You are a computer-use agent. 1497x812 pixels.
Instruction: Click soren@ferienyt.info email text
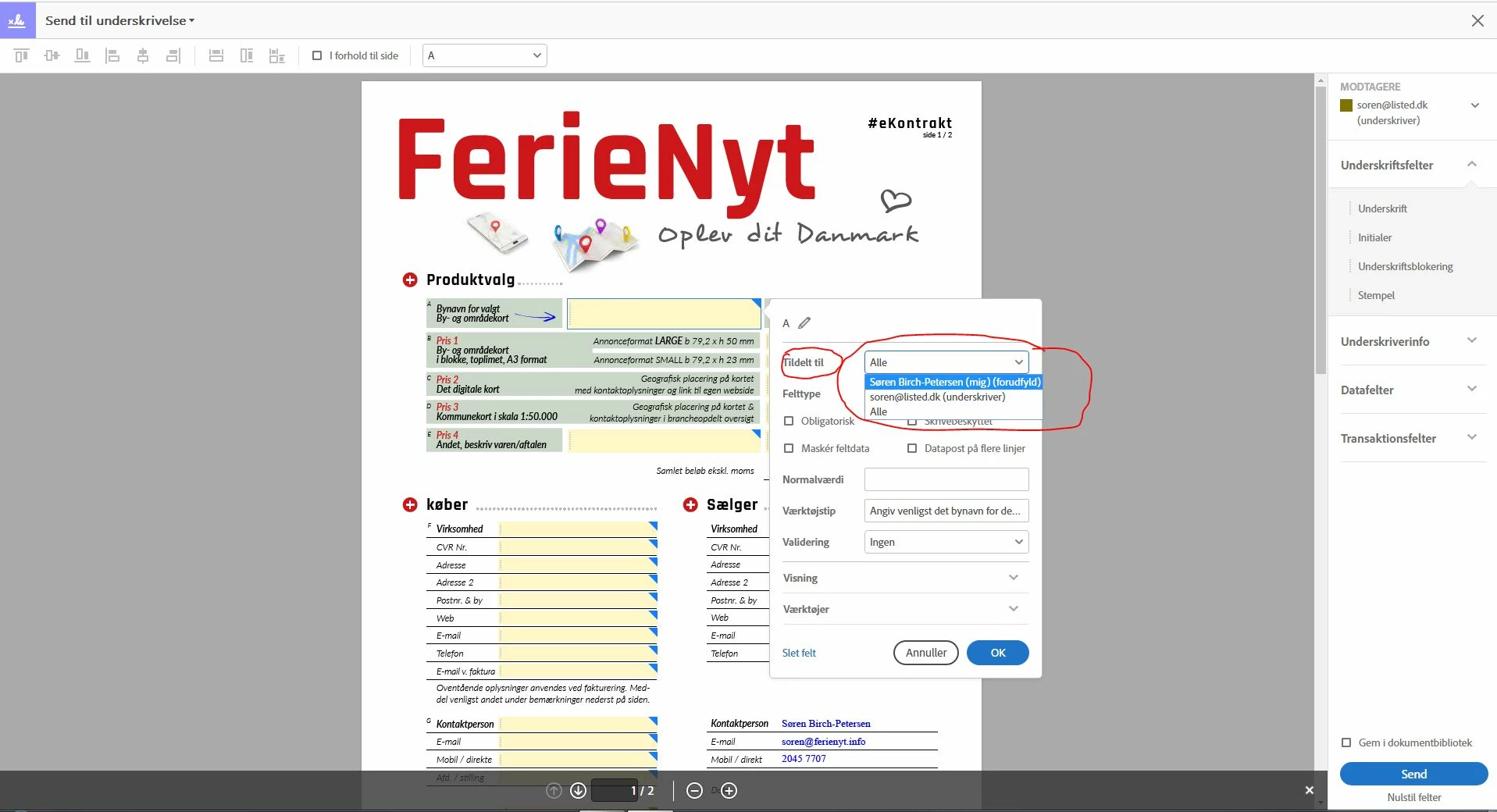823,742
